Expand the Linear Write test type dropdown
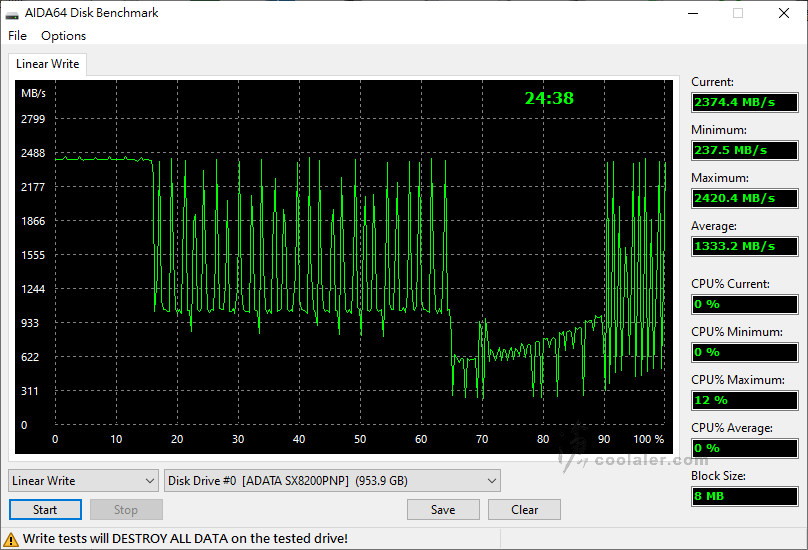The height and width of the screenshot is (550, 808). (83, 481)
